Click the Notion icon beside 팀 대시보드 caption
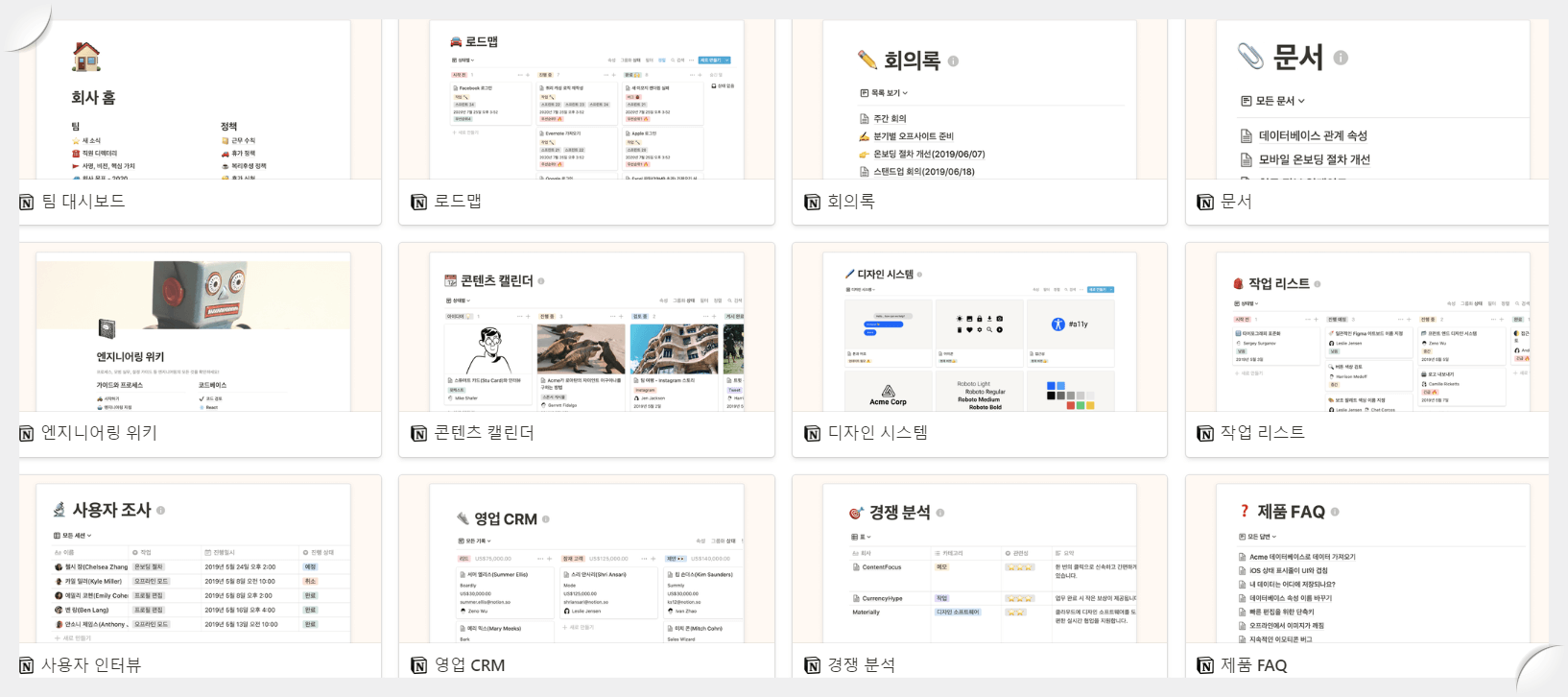 [x=26, y=203]
